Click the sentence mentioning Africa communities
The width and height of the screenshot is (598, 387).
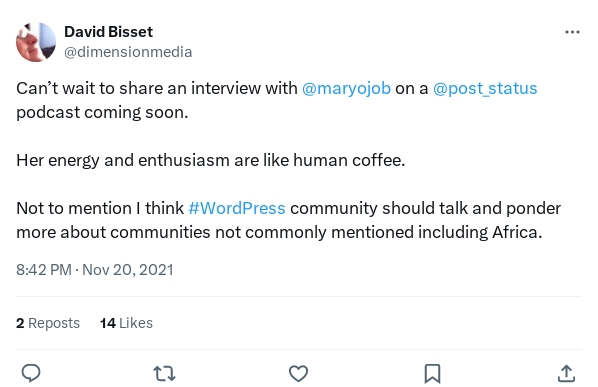288,220
